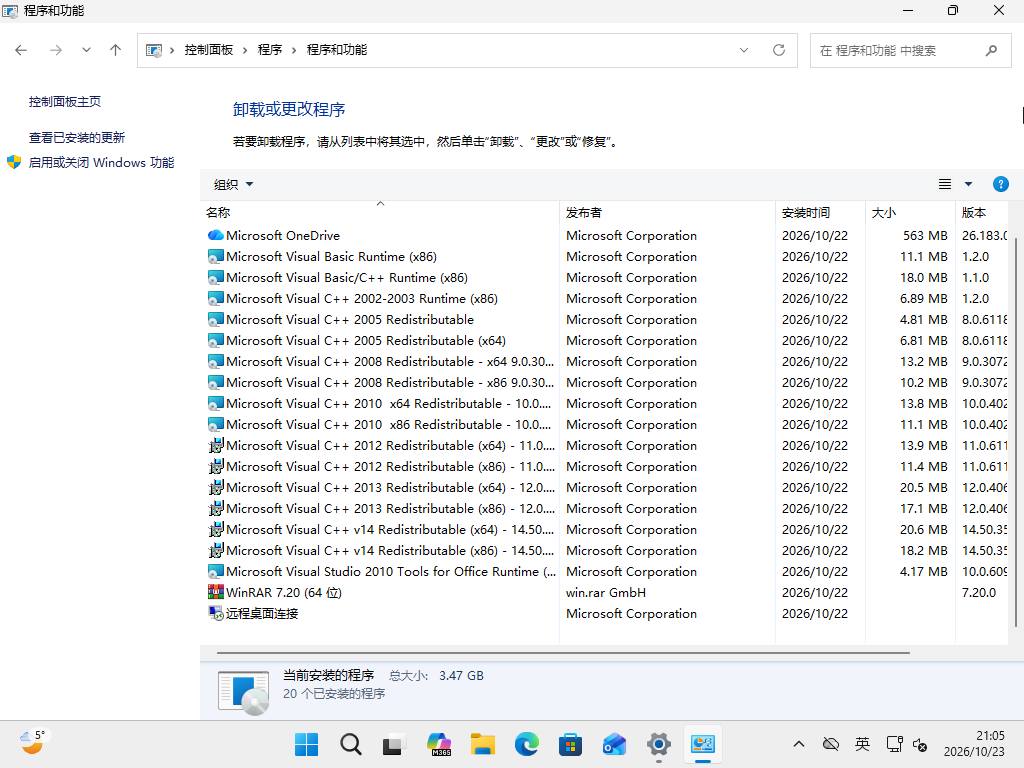Click the search magnifier icon in search box

[991, 50]
